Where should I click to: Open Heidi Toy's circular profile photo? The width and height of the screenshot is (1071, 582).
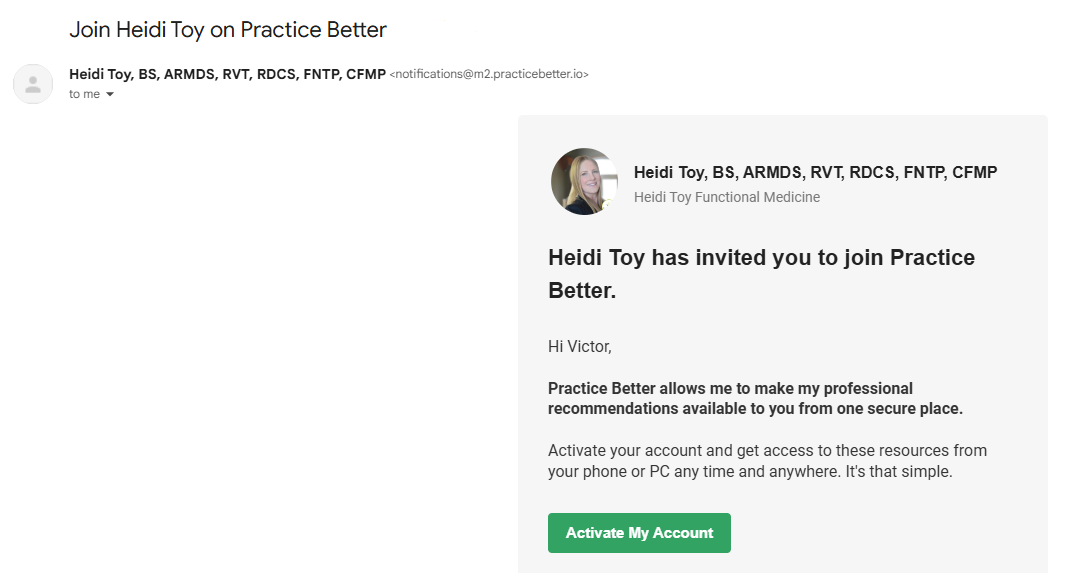click(x=584, y=182)
